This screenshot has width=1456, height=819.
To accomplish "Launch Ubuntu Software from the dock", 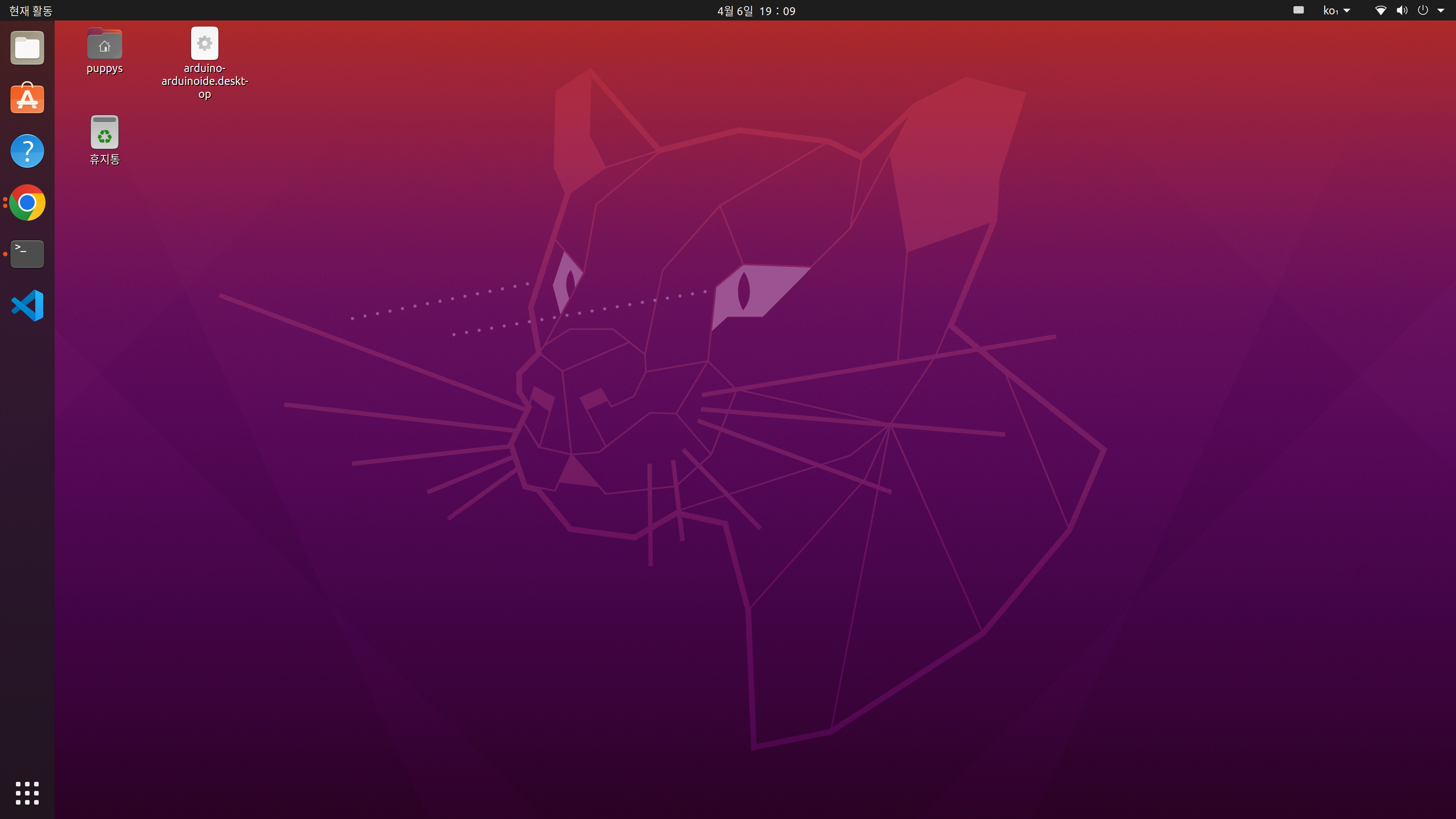I will 27,99.
